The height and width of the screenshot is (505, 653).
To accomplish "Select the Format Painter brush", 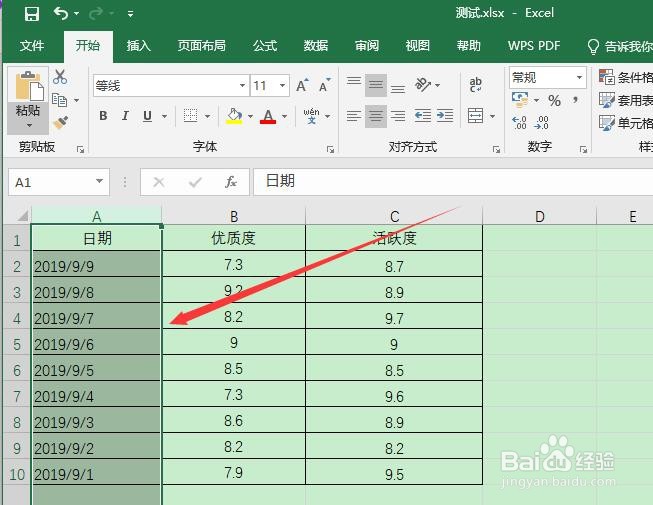I will (x=61, y=122).
